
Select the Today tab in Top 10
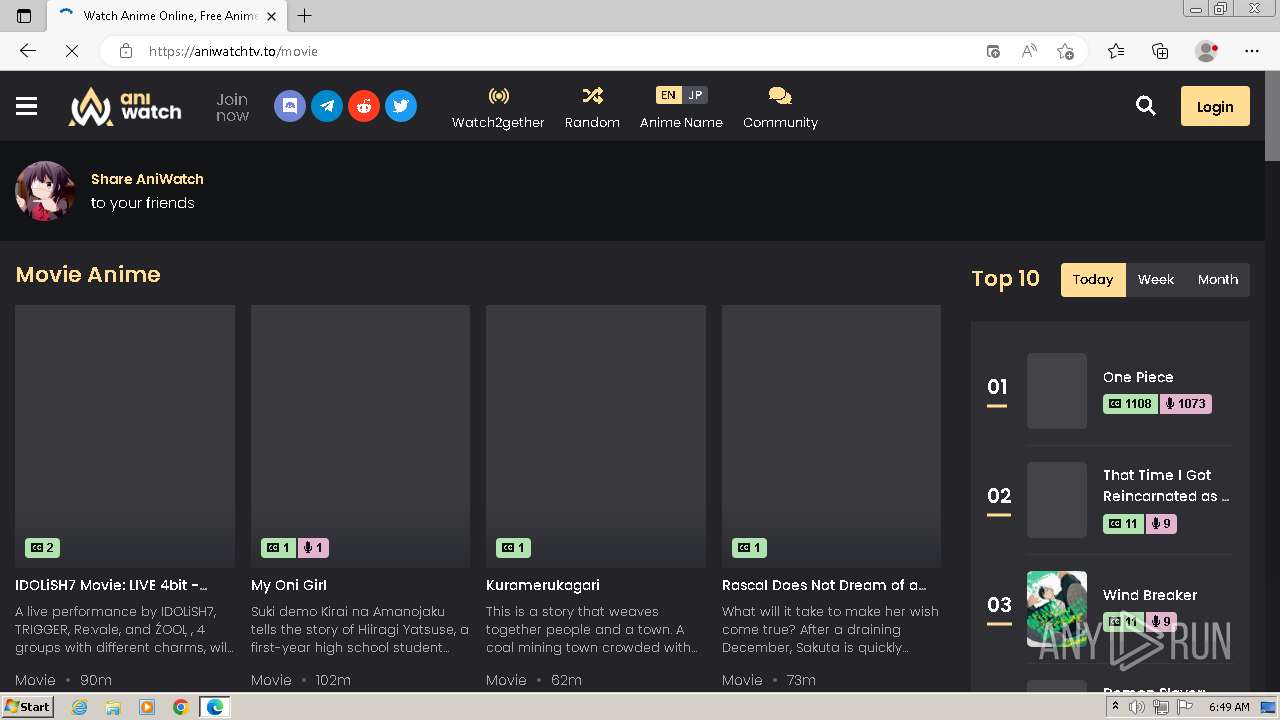(1093, 280)
